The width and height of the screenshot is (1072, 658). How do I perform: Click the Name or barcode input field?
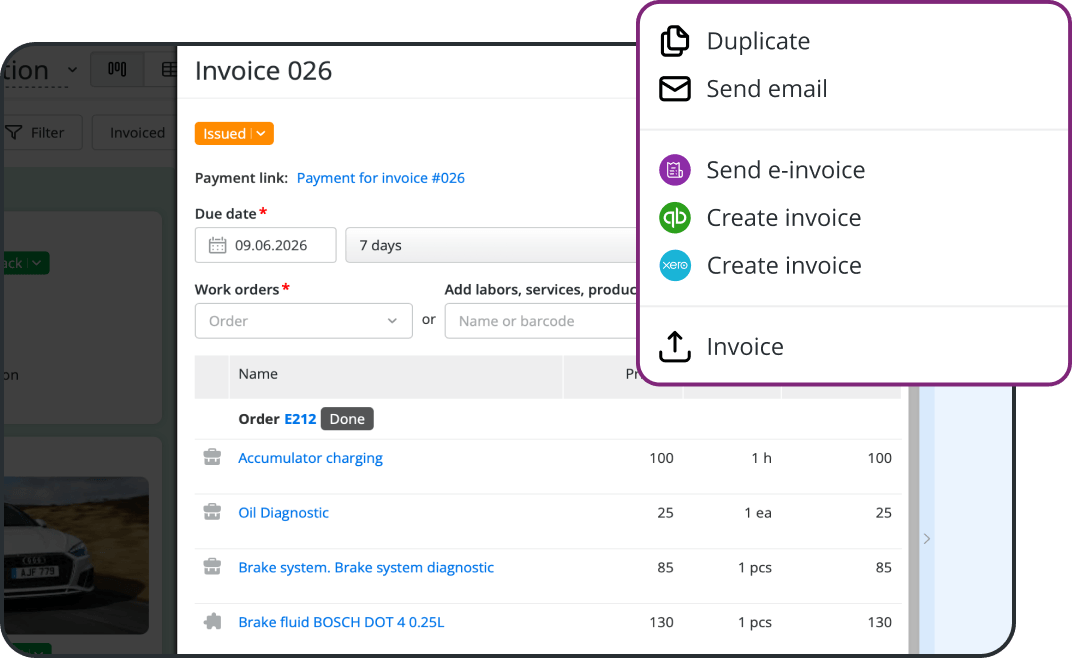[x=542, y=321]
